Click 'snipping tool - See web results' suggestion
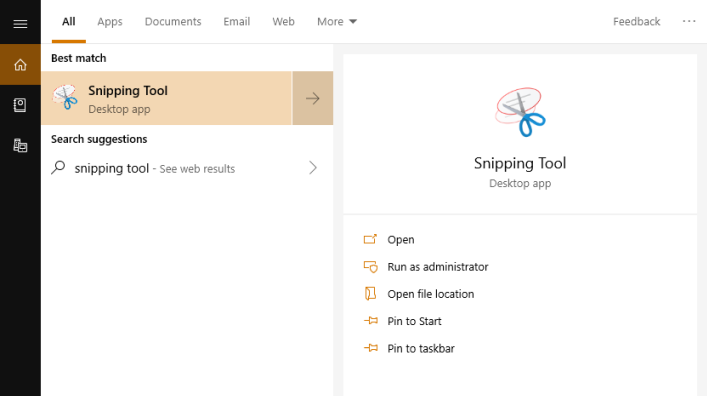Screen dimensions: 707x396 [x=187, y=168]
